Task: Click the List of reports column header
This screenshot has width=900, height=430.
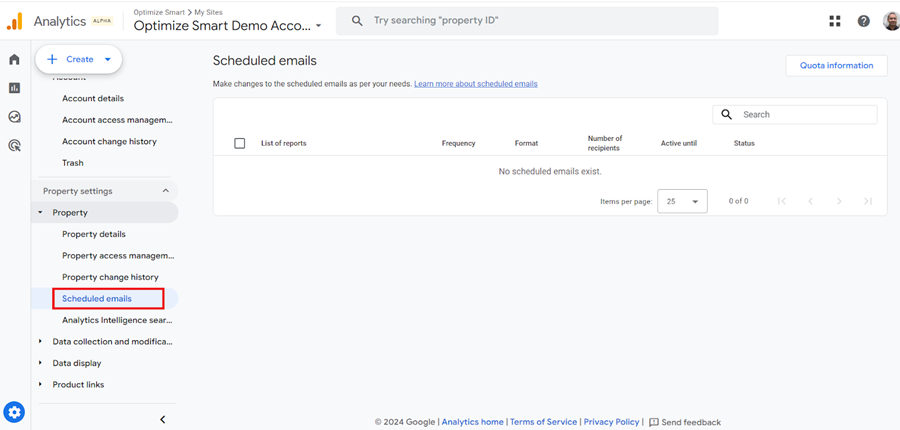Action: pos(284,144)
